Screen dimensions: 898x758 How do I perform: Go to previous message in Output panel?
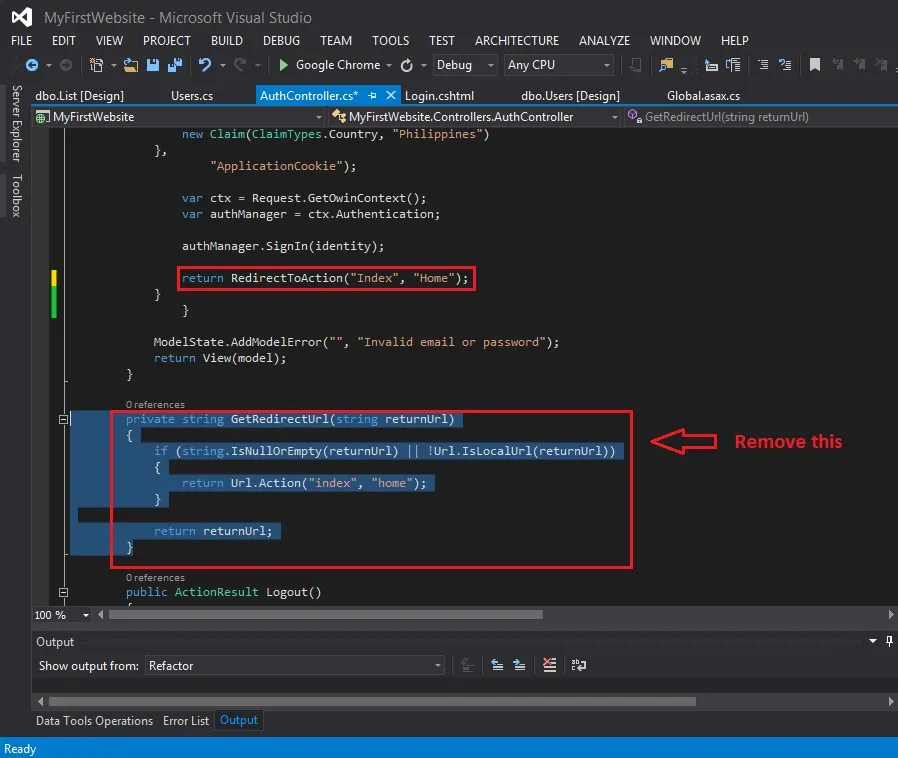497,665
